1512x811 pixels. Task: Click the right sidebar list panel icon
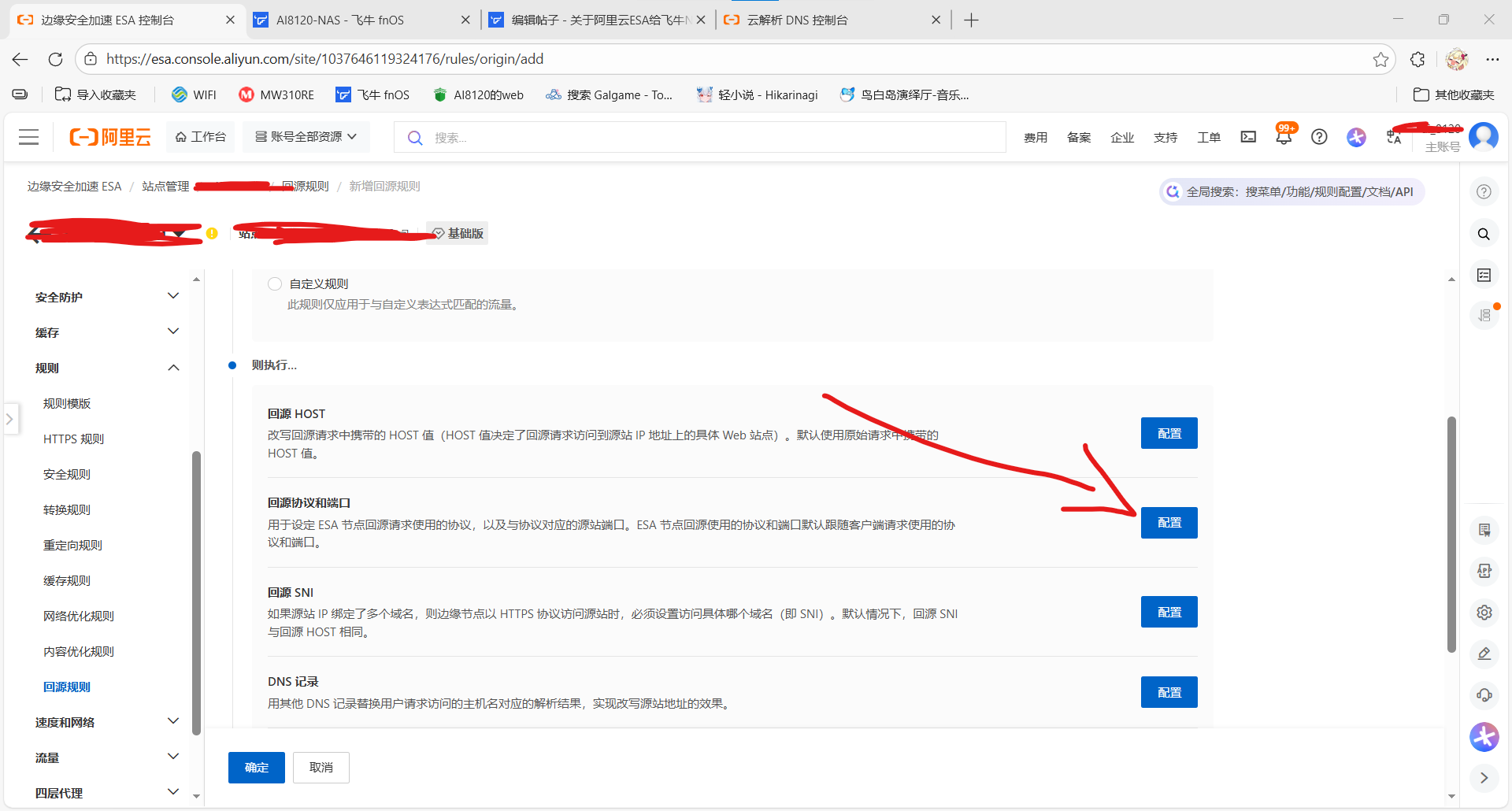click(x=1484, y=275)
